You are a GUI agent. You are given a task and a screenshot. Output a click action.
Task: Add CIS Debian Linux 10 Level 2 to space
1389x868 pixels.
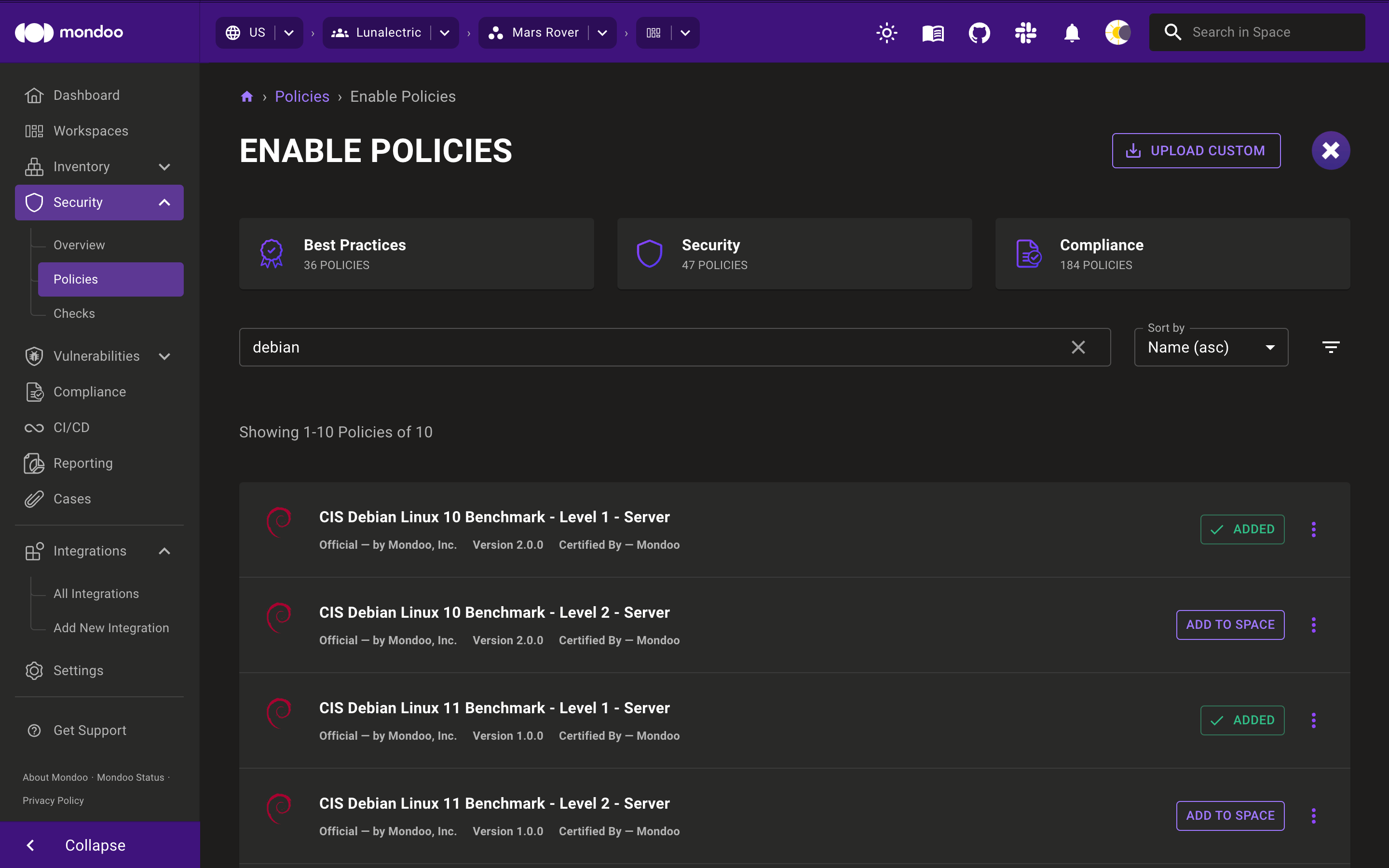click(1229, 624)
